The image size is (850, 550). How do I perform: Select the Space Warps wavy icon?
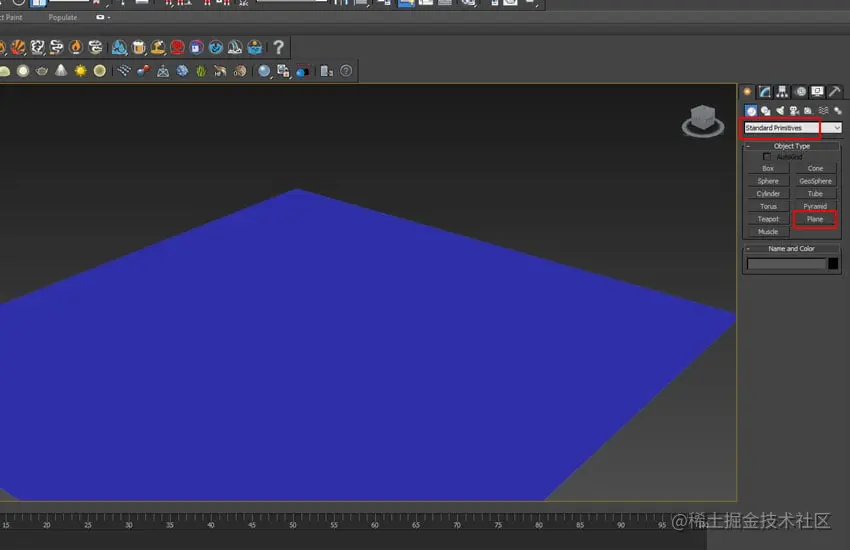tap(823, 111)
